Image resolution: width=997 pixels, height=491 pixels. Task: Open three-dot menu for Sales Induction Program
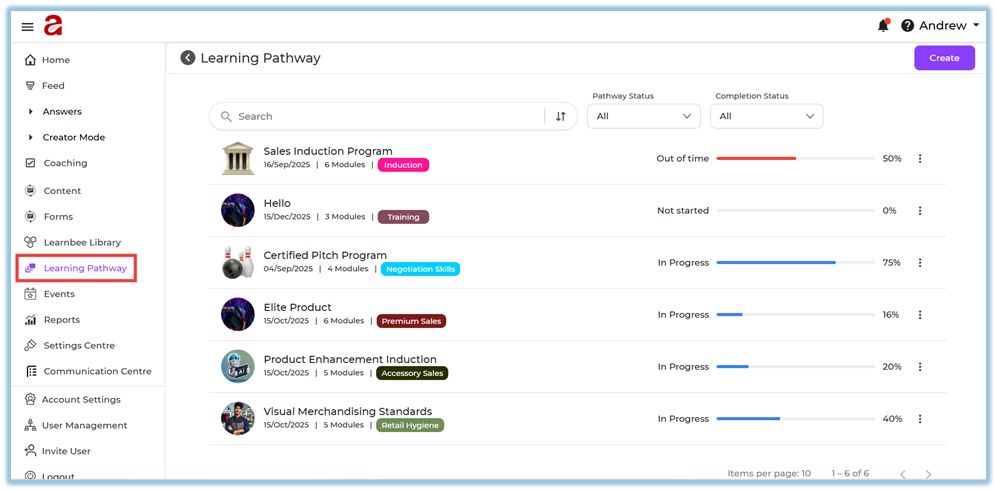point(920,159)
